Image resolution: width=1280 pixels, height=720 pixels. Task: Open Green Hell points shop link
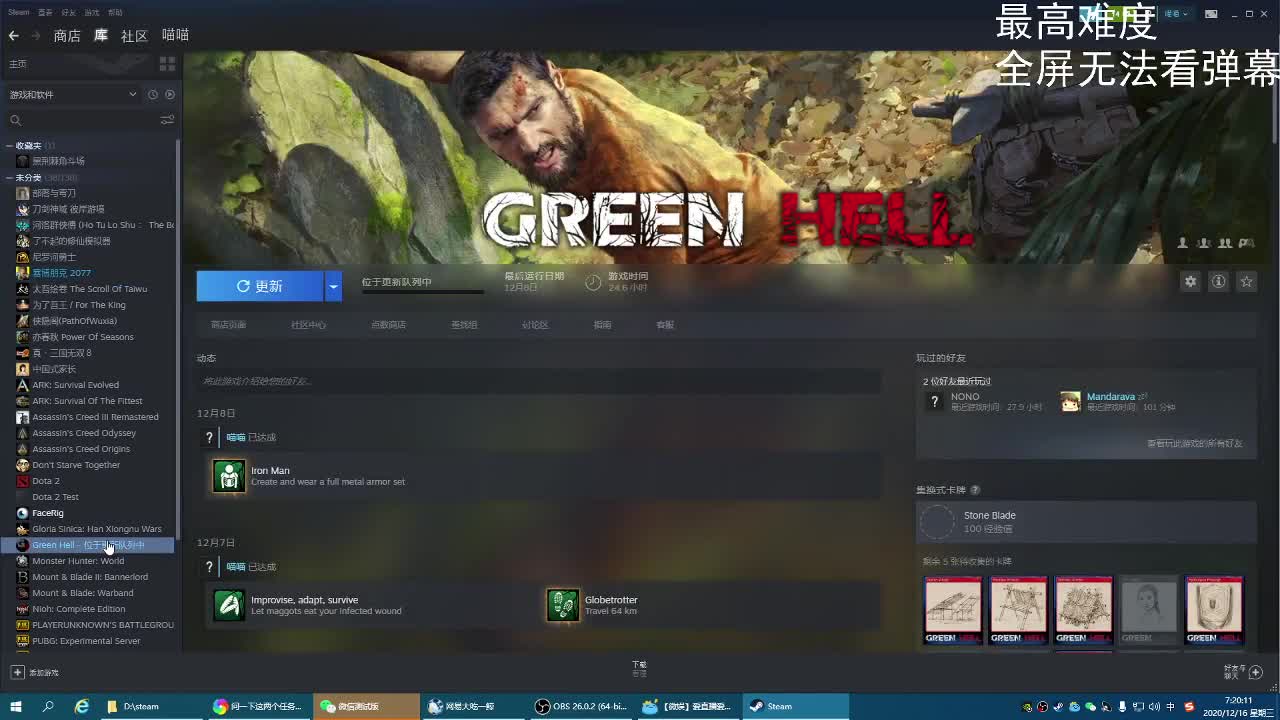tap(388, 325)
